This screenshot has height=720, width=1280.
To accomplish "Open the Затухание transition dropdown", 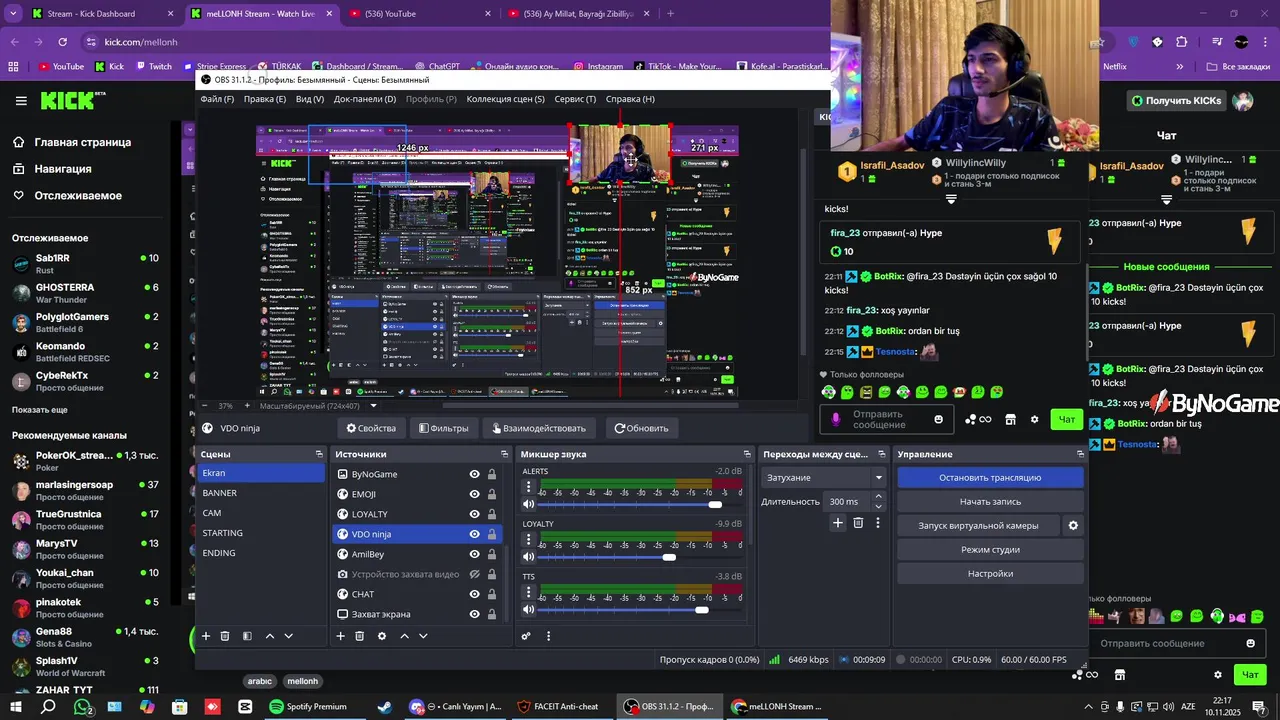I will (824, 478).
